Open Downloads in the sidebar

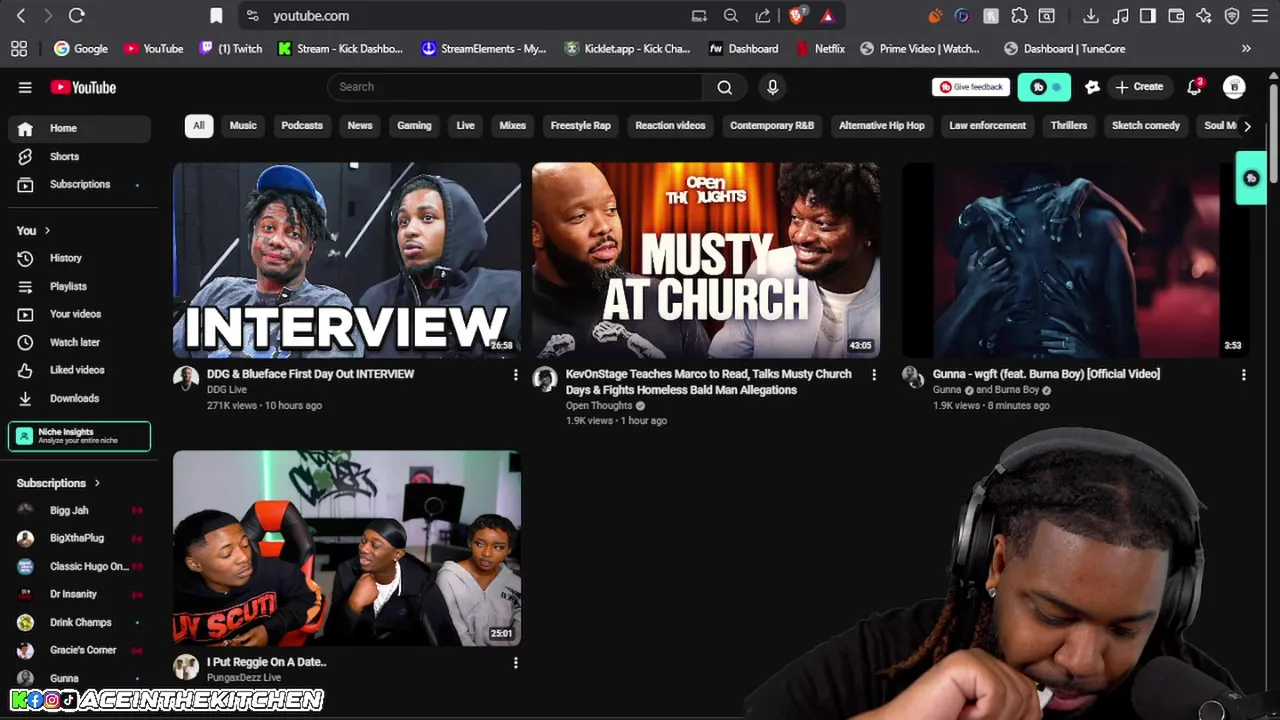coord(80,398)
